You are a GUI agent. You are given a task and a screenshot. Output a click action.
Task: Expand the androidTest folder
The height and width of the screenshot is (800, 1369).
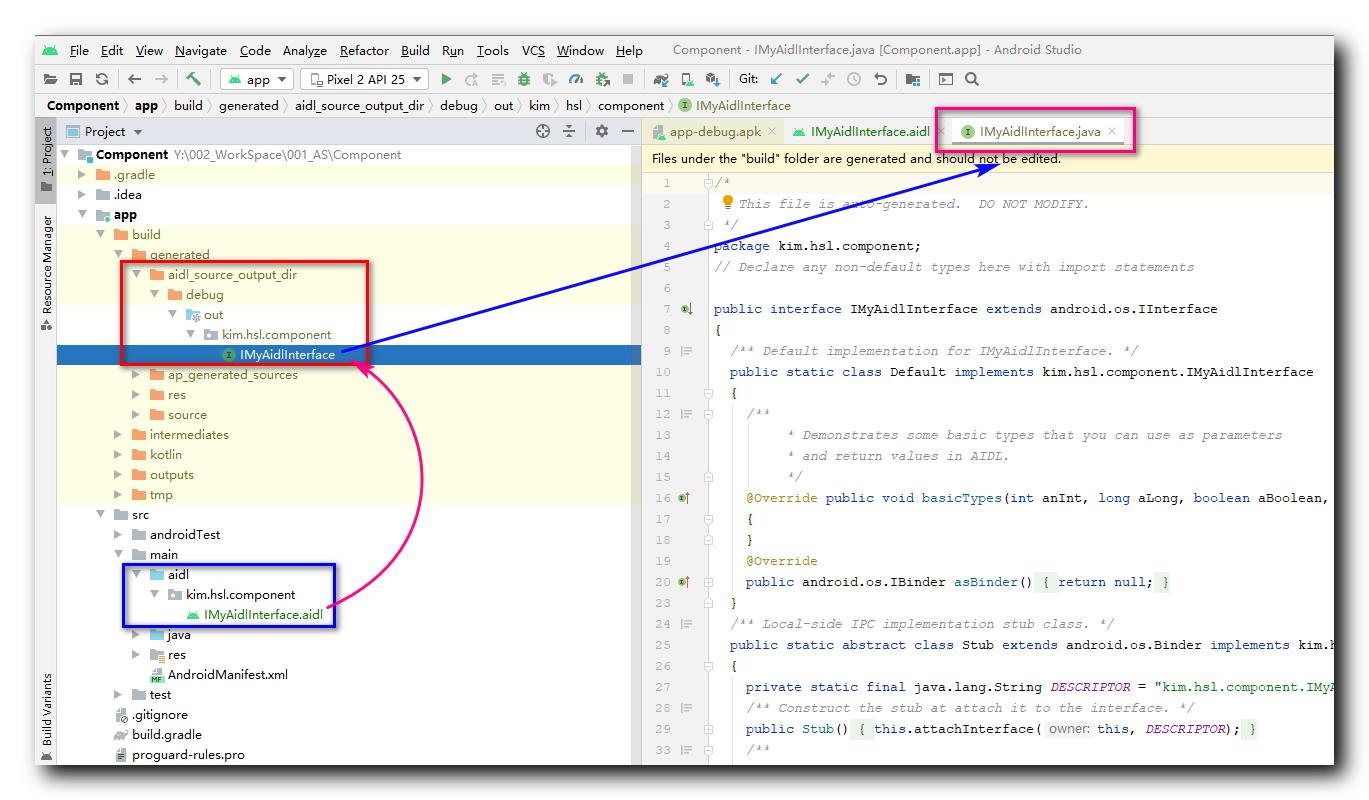pyautogui.click(x=119, y=534)
